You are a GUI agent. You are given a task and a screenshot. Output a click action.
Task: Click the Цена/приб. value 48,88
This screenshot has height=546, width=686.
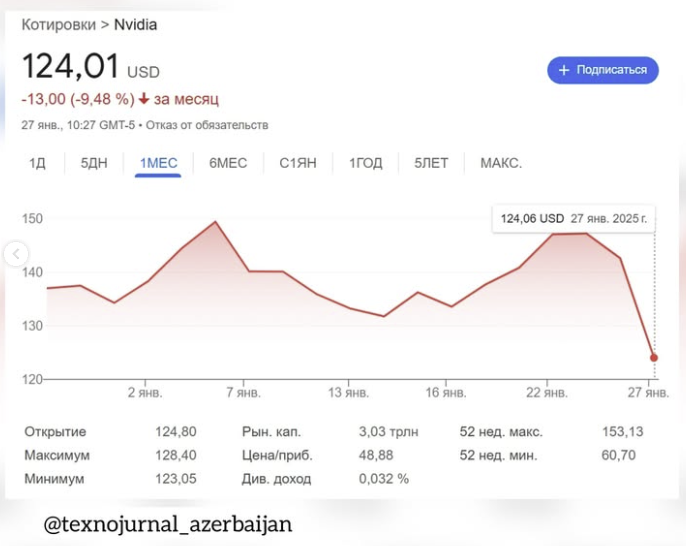[x=376, y=455]
